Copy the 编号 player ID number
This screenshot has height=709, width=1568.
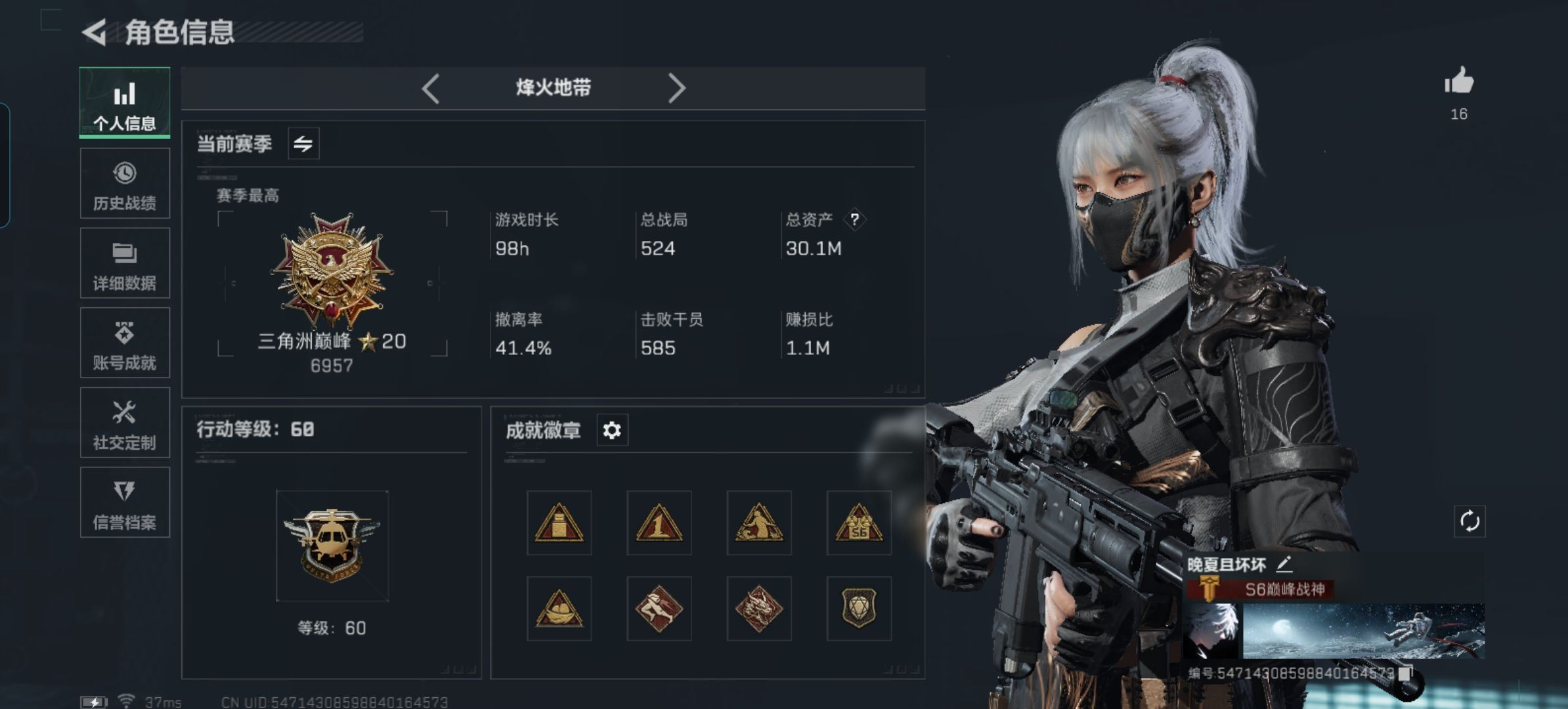click(1405, 673)
